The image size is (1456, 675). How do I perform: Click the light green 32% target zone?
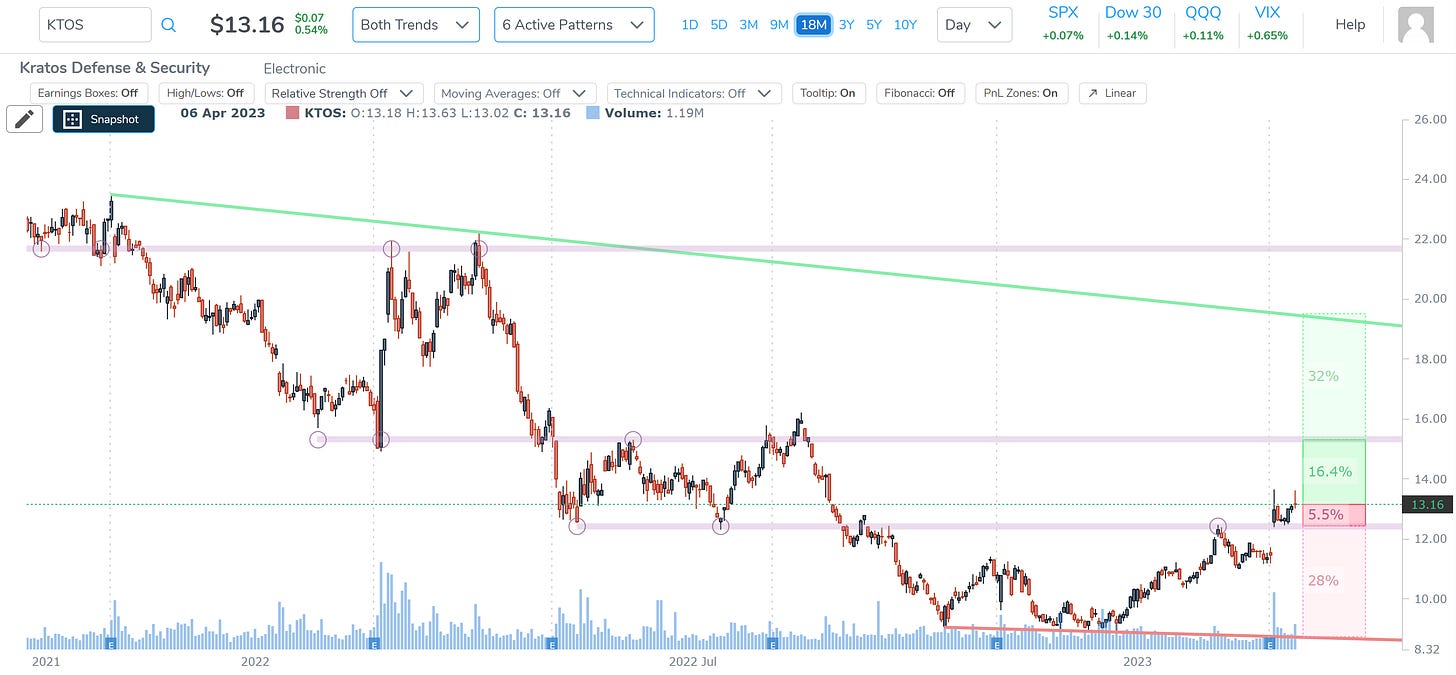[x=1334, y=377]
